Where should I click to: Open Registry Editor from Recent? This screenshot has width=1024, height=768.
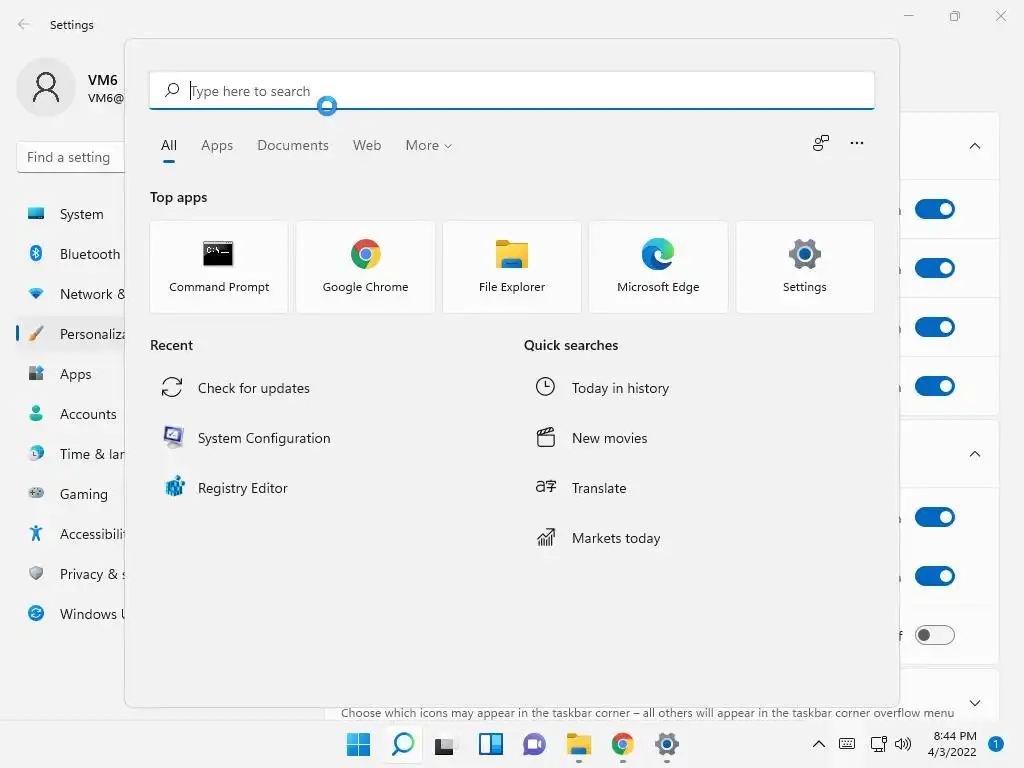pyautogui.click(x=225, y=488)
